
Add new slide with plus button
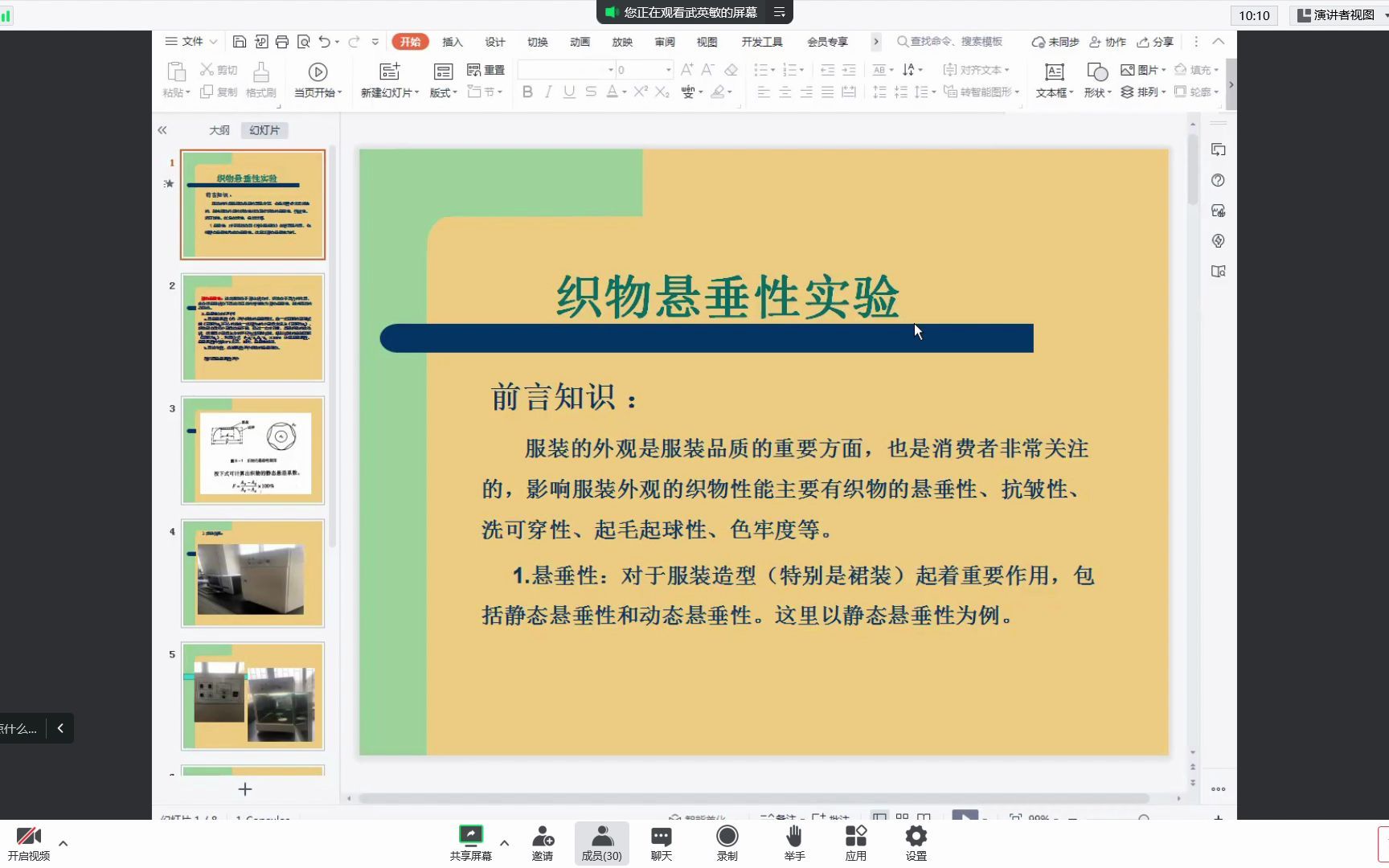point(245,789)
